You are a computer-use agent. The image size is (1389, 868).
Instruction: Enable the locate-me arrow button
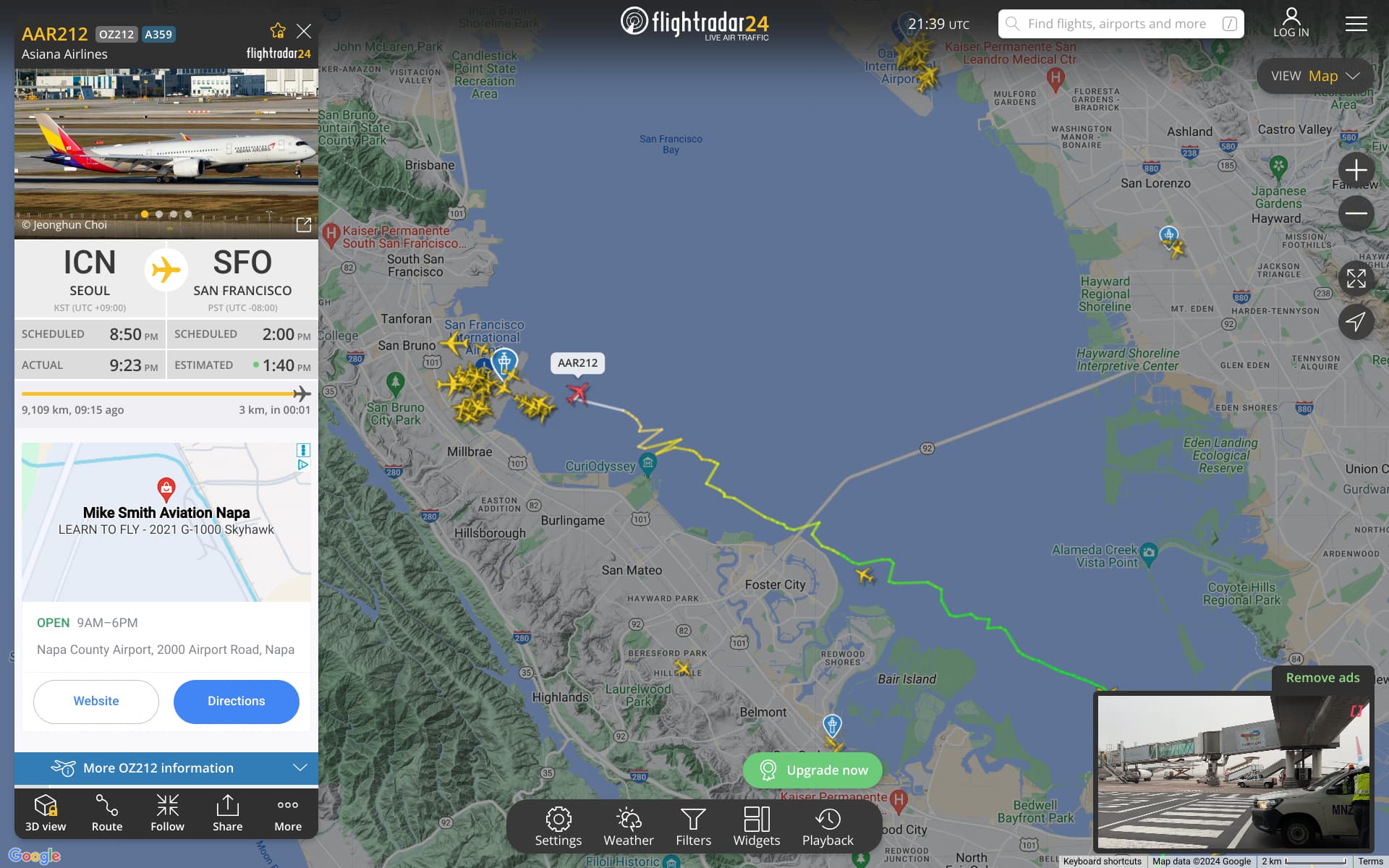tap(1356, 322)
